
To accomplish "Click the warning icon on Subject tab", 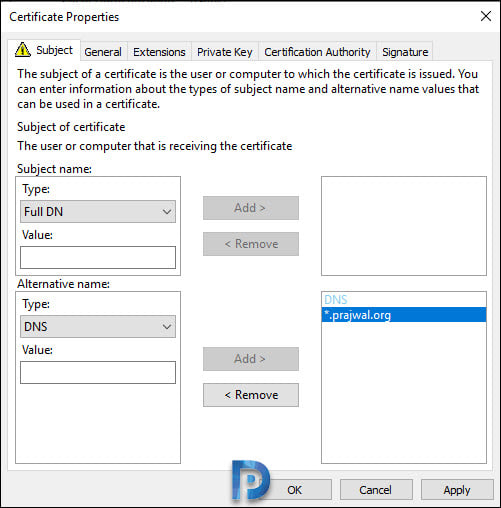I will (23, 50).
